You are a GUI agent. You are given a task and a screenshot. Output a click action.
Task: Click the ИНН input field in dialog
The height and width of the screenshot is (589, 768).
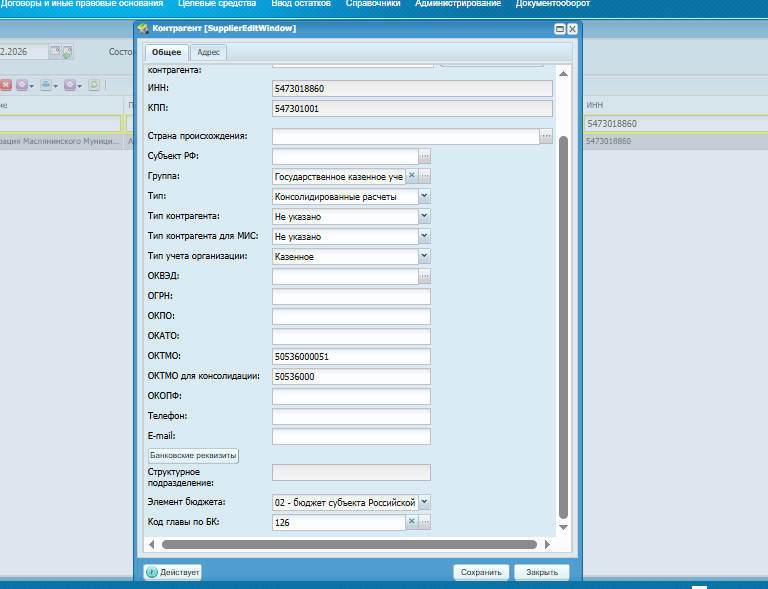(412, 89)
